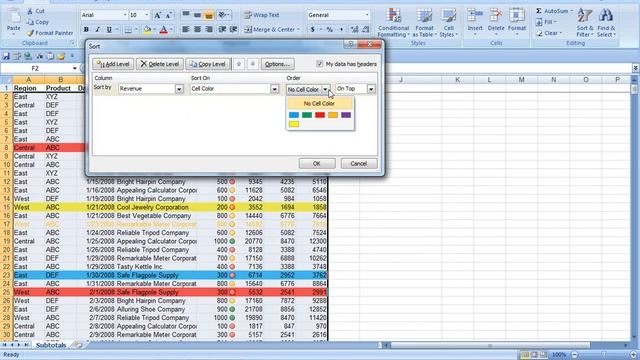Open the Insert cells menu
This screenshot has width=640, height=360.
(x=475, y=23)
